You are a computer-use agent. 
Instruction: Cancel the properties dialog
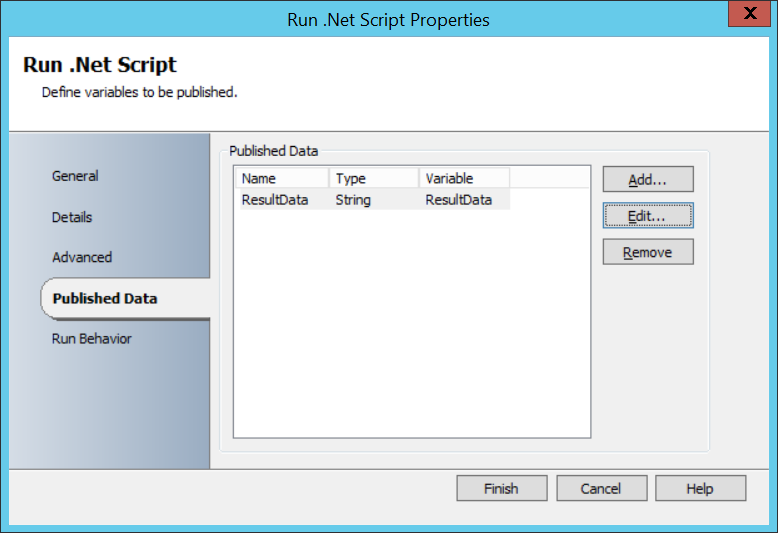click(x=601, y=488)
